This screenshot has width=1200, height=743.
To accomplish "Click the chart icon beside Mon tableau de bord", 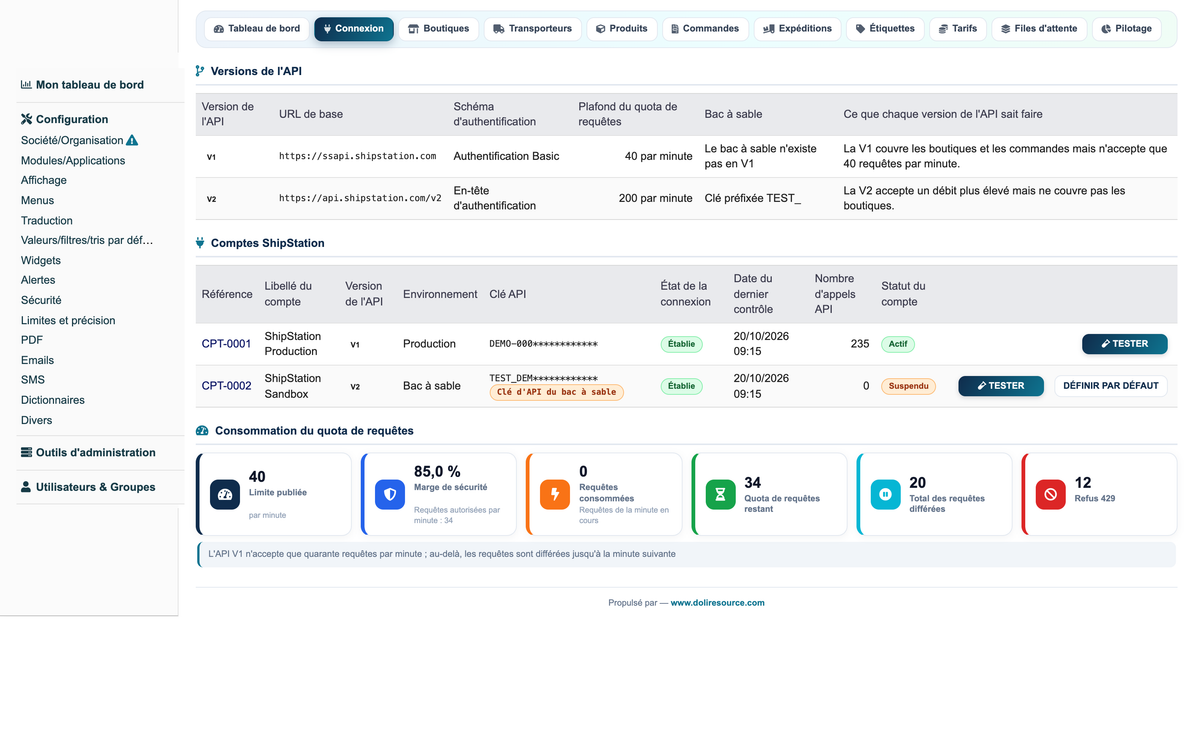I will (26, 85).
